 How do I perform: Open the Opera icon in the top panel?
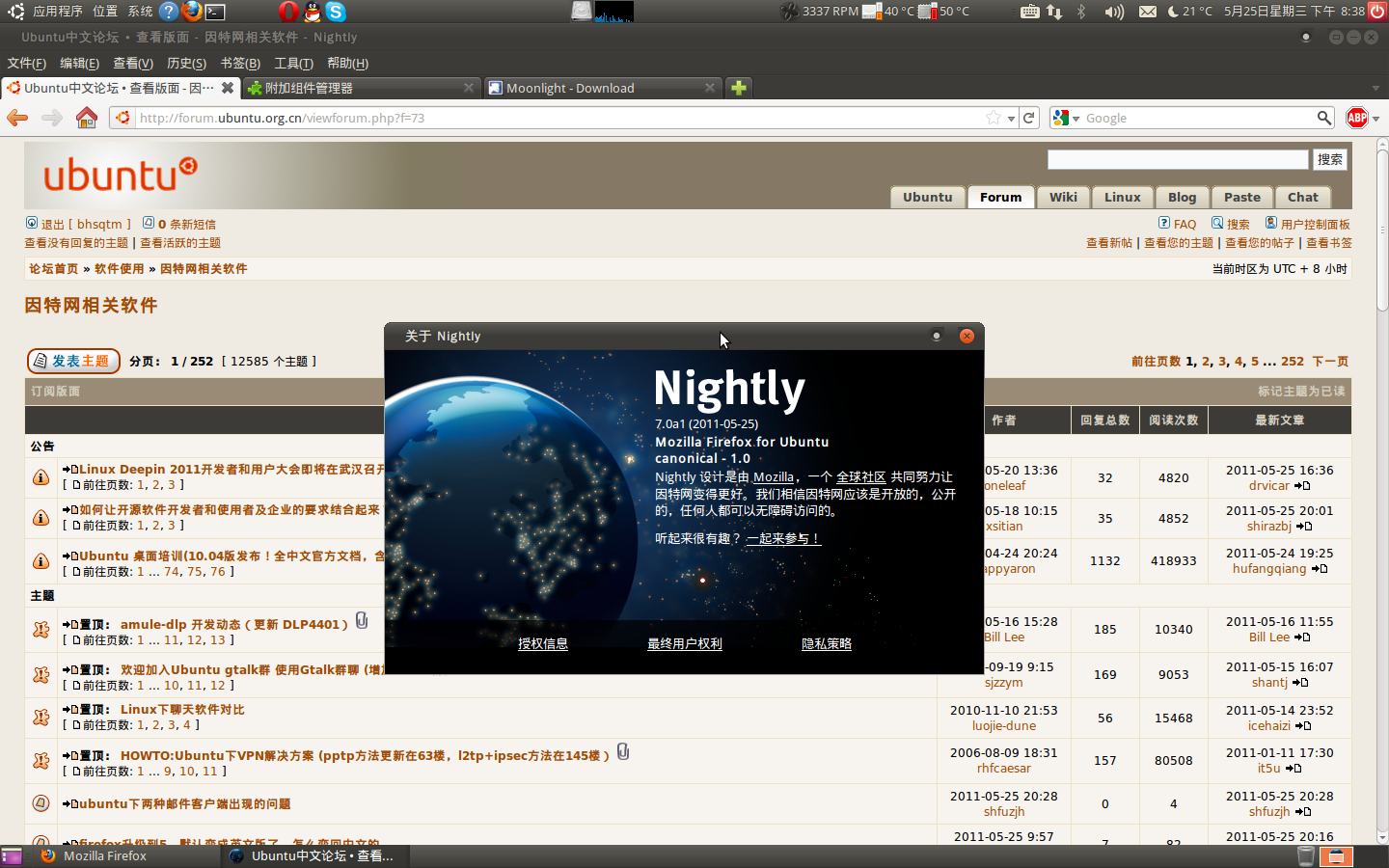click(x=288, y=12)
